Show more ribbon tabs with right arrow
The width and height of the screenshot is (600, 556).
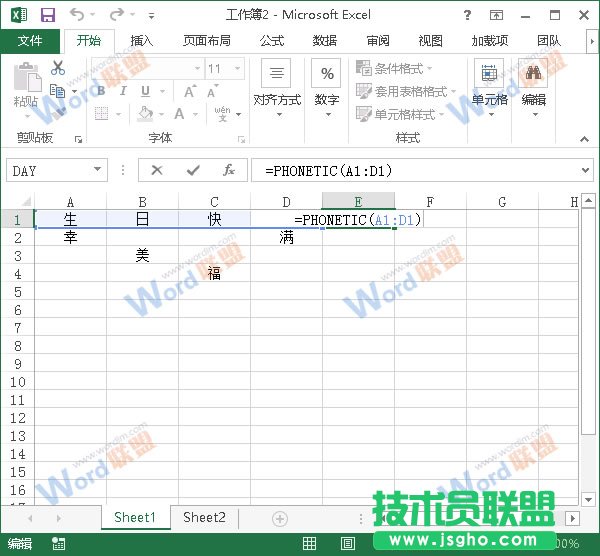[x=592, y=41]
